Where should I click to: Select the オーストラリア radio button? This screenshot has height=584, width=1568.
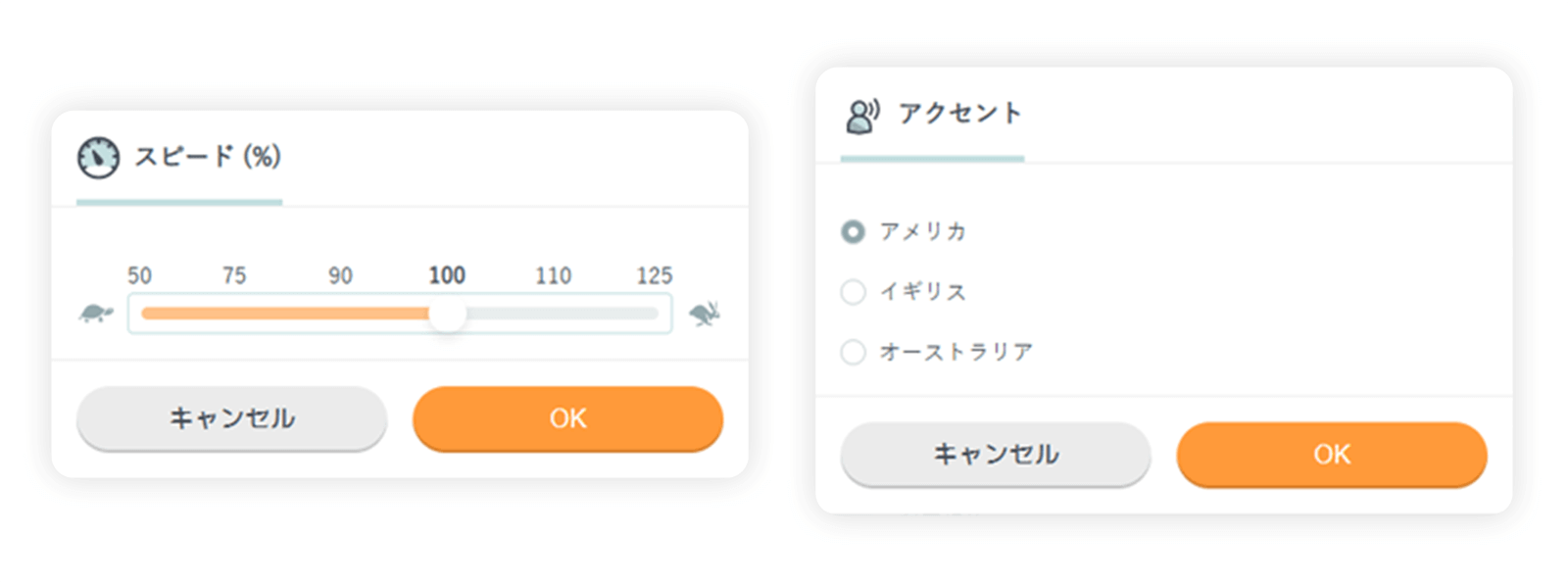[x=852, y=352]
